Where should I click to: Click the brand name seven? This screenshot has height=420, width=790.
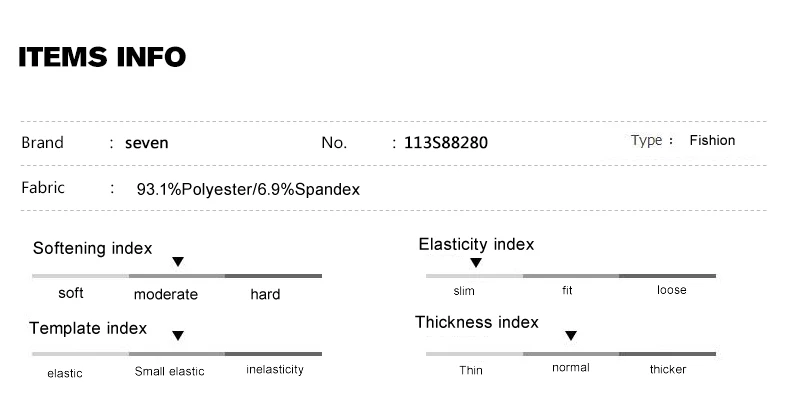click(x=147, y=143)
